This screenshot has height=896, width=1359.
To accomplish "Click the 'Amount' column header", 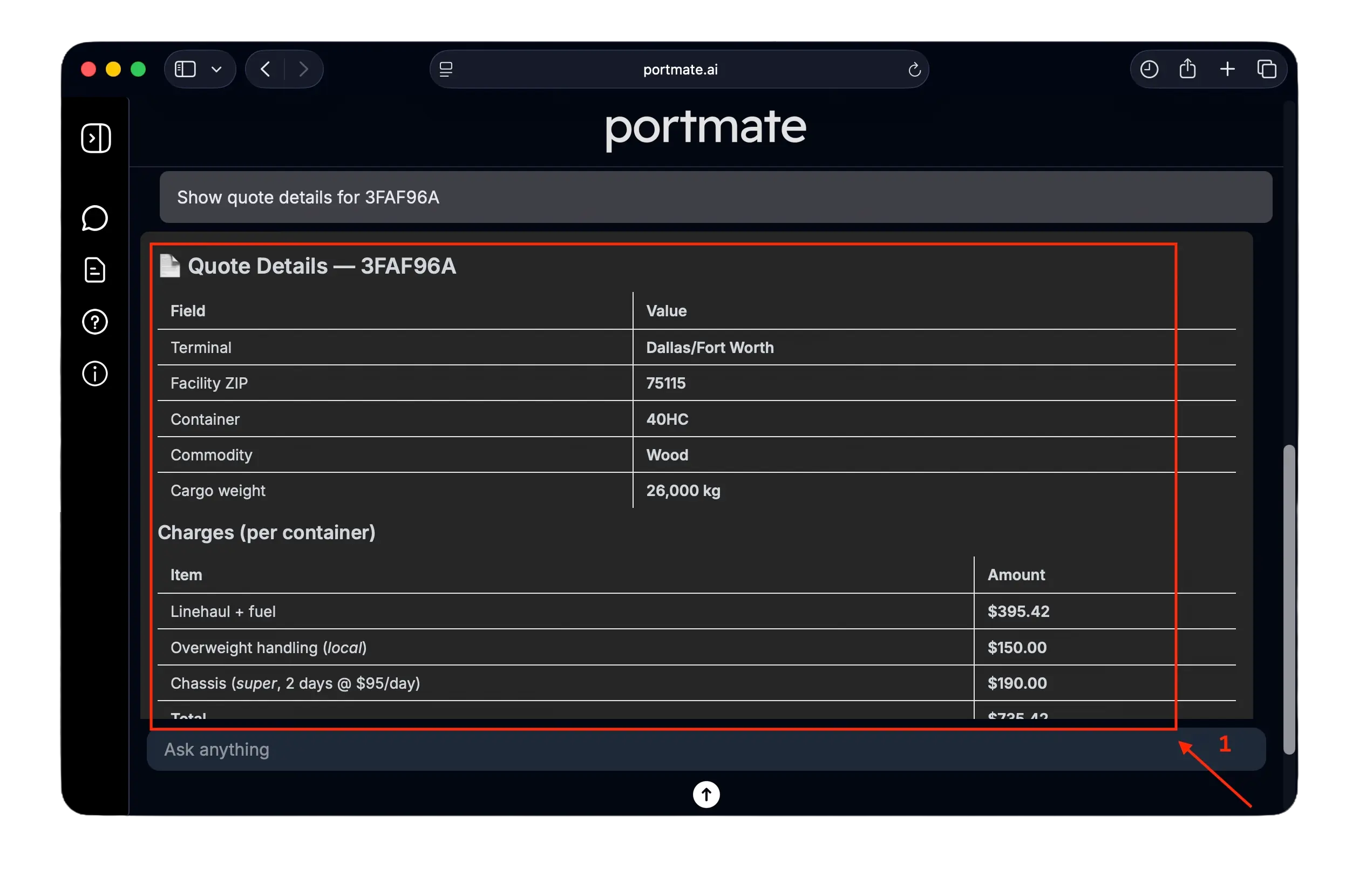I will (1016, 574).
